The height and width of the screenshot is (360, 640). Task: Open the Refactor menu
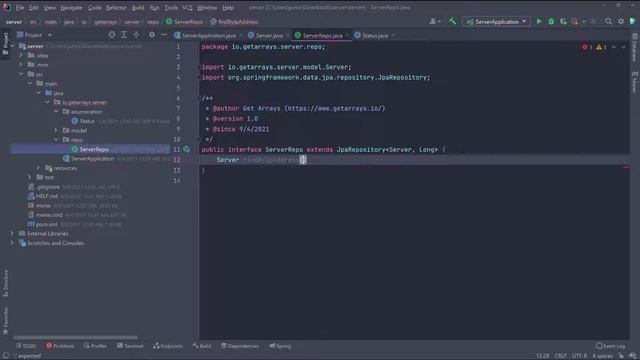[116, 8]
